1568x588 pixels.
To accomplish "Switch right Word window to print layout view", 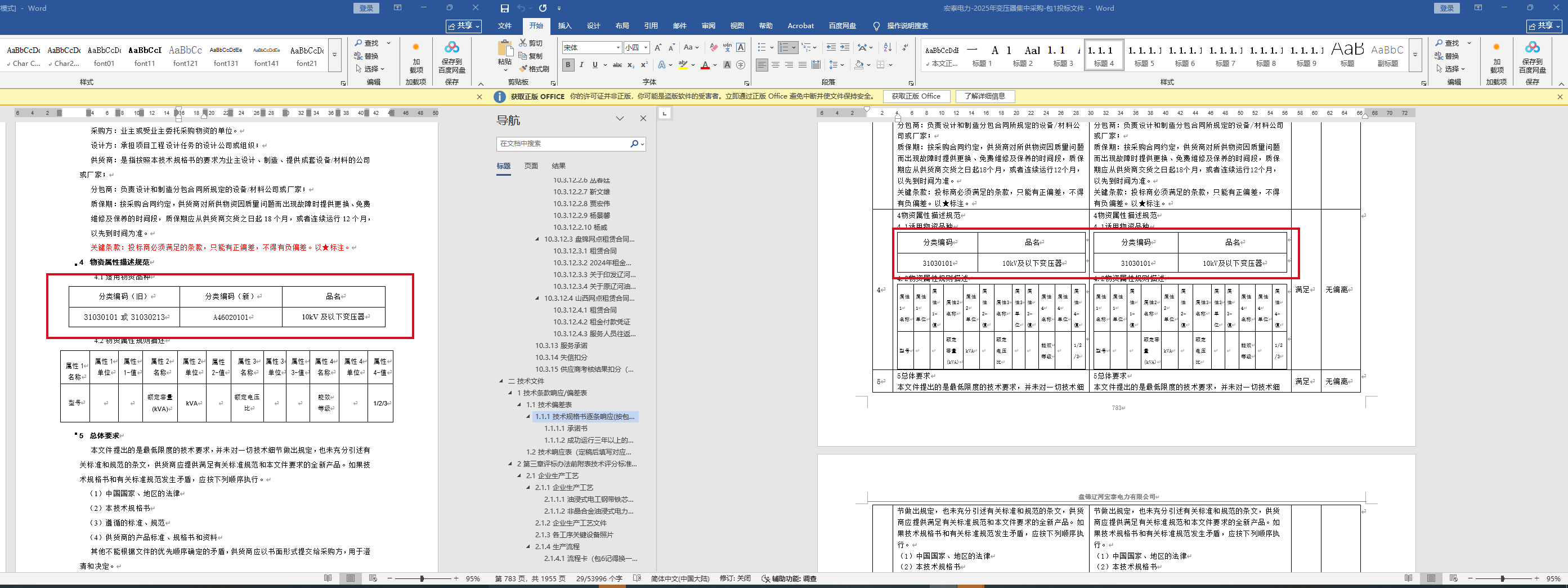I will [1431, 578].
